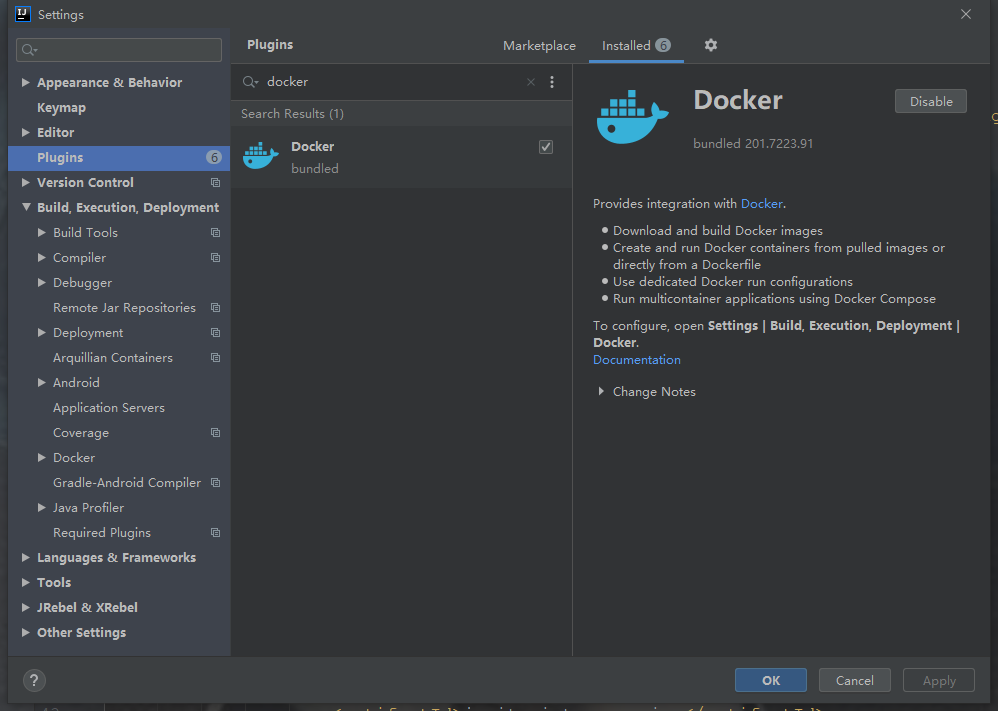This screenshot has width=998, height=711.
Task: Click the Apply button
Action: tap(939, 680)
